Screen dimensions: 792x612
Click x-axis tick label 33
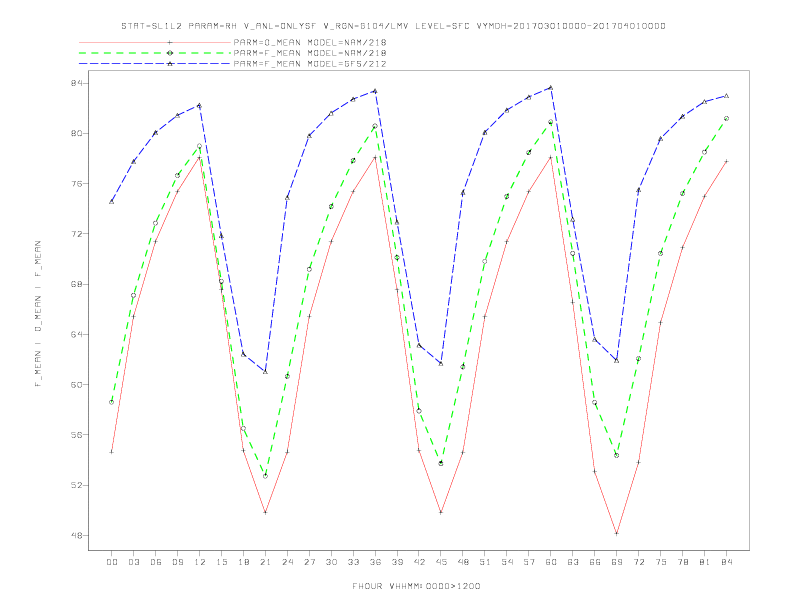click(x=353, y=562)
